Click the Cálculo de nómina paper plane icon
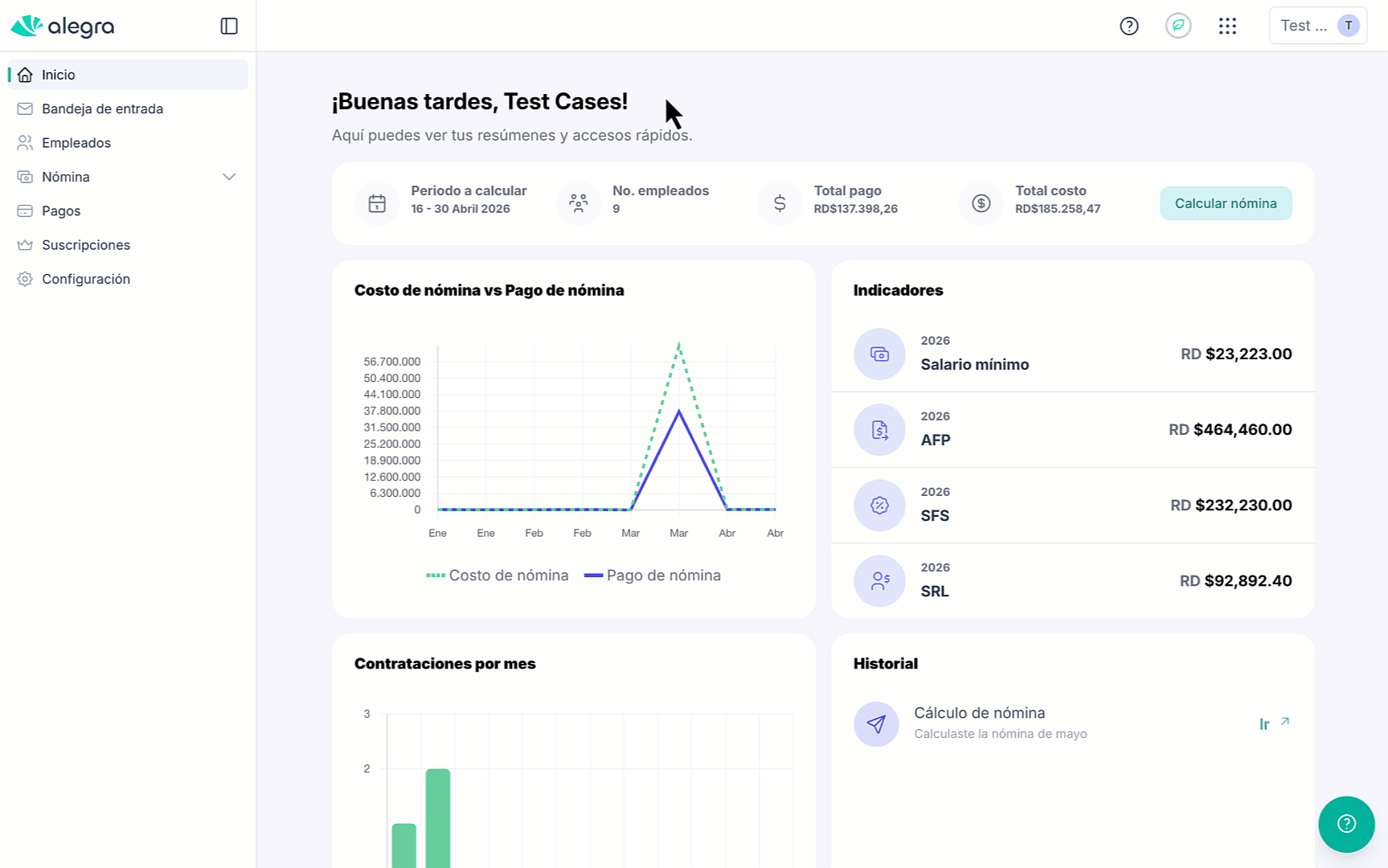 pyautogui.click(x=876, y=724)
